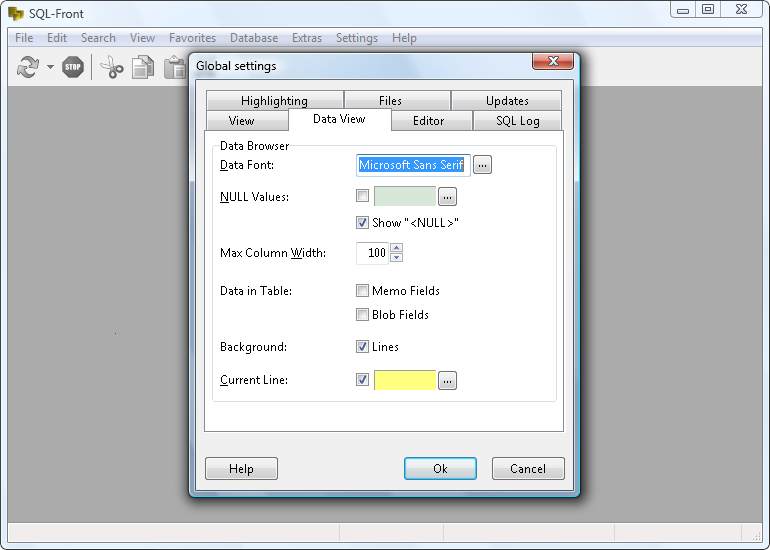Maximize the SQL-Front window
Image resolution: width=770 pixels, height=550 pixels.
click(x=708, y=10)
